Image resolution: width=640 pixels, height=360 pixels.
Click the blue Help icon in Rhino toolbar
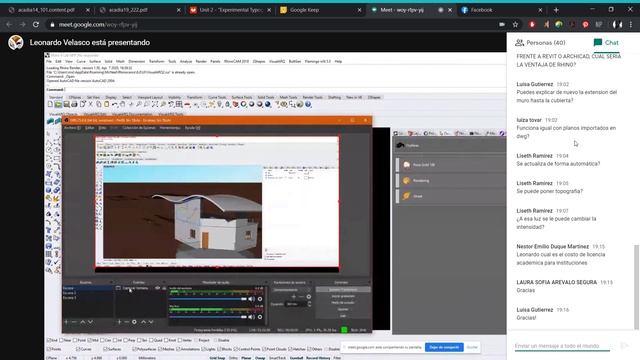[308, 104]
